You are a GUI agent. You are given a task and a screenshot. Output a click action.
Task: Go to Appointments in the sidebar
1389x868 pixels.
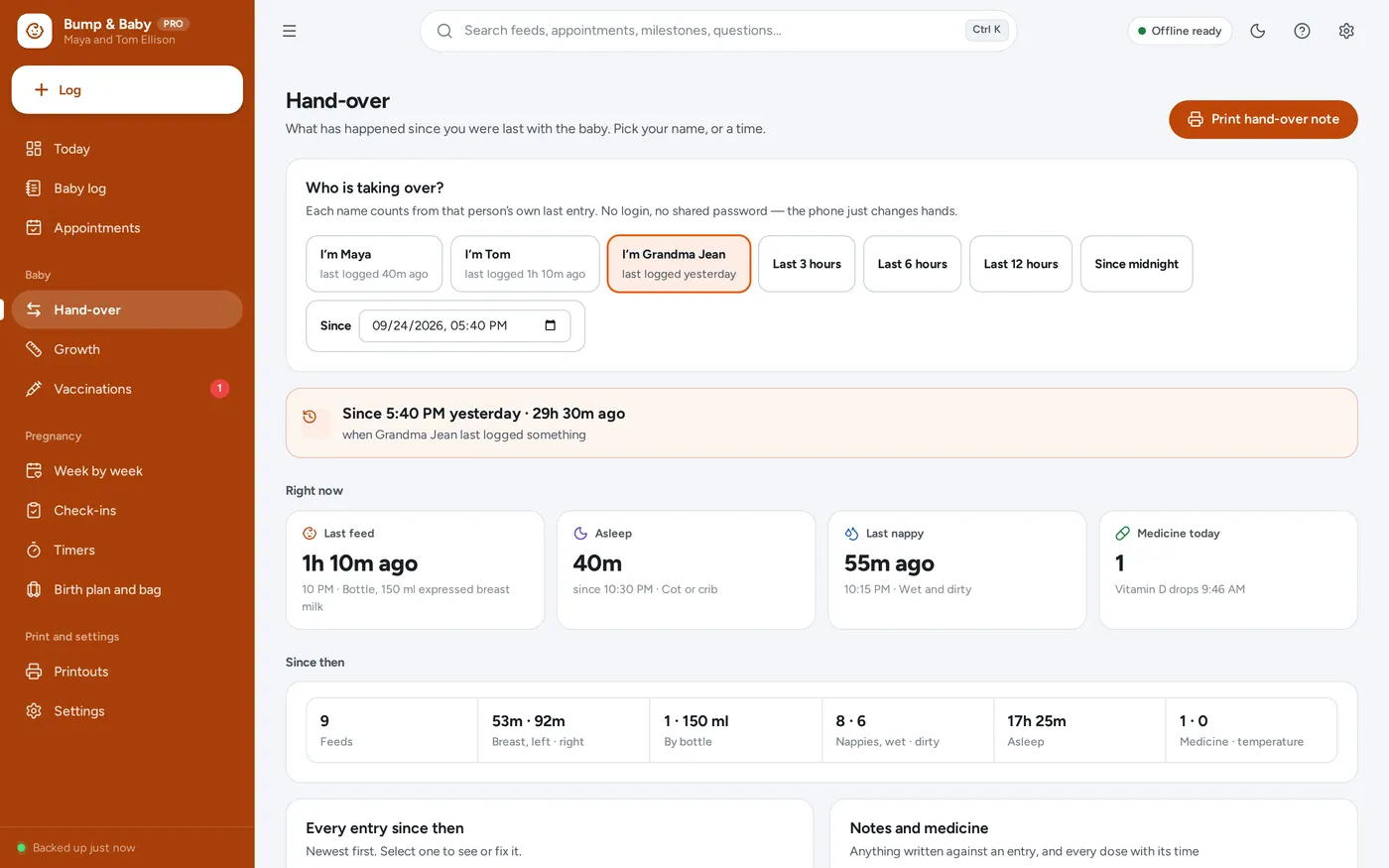click(x=127, y=228)
